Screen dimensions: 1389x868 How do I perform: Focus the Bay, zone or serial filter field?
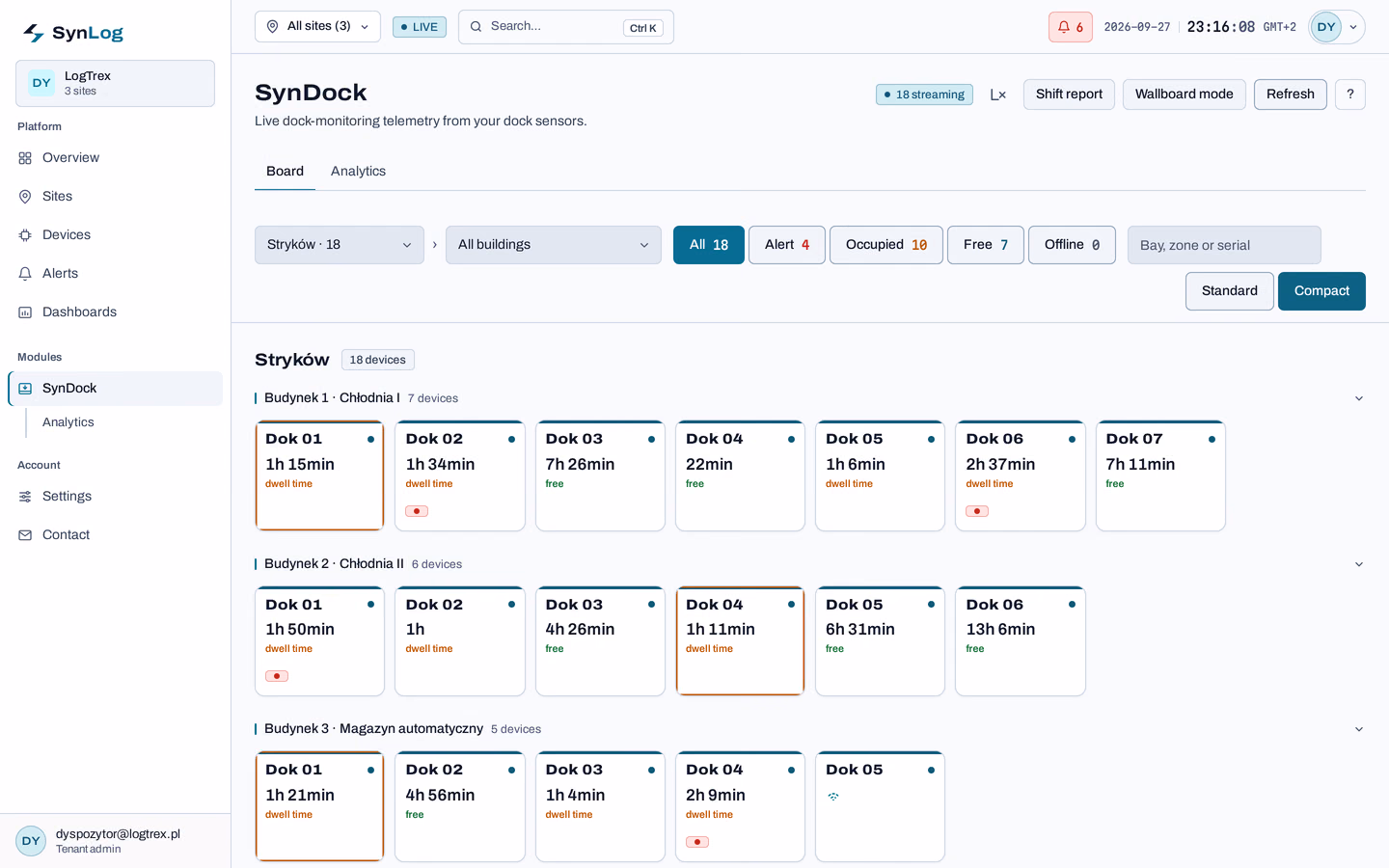click(x=1224, y=245)
